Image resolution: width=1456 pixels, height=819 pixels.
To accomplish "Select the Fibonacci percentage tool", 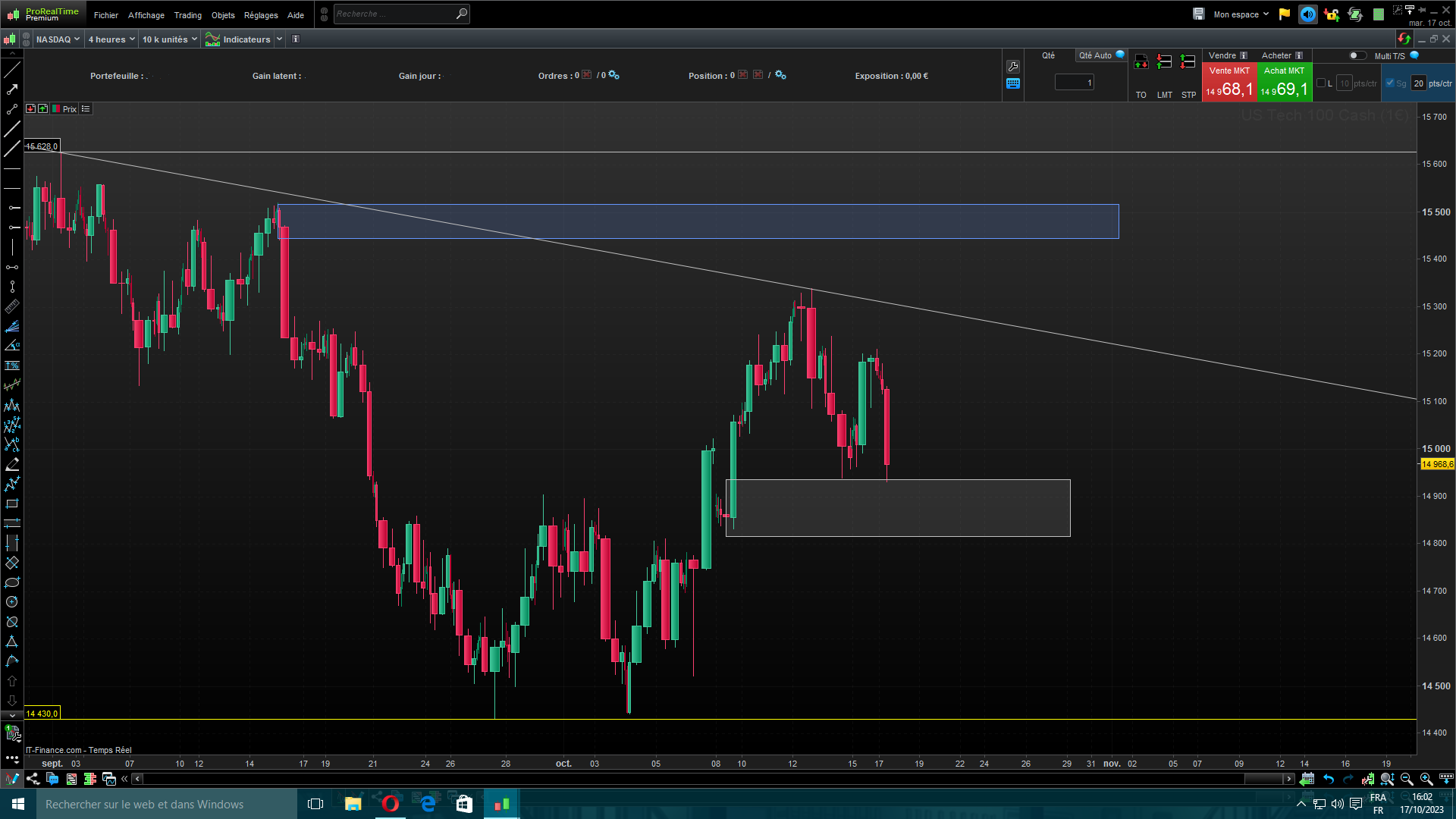I will tap(12, 366).
